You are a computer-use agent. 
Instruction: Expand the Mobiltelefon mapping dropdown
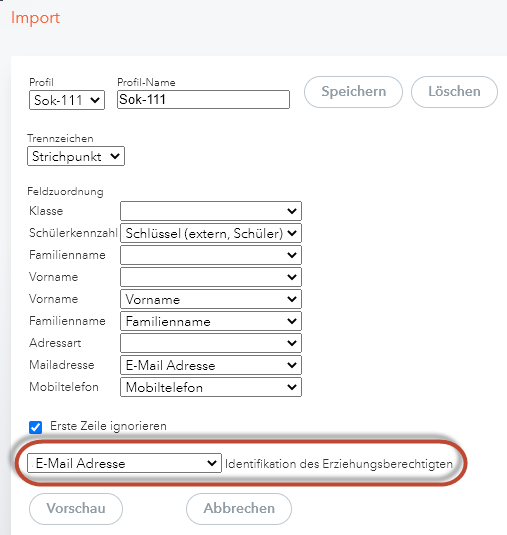[211, 387]
